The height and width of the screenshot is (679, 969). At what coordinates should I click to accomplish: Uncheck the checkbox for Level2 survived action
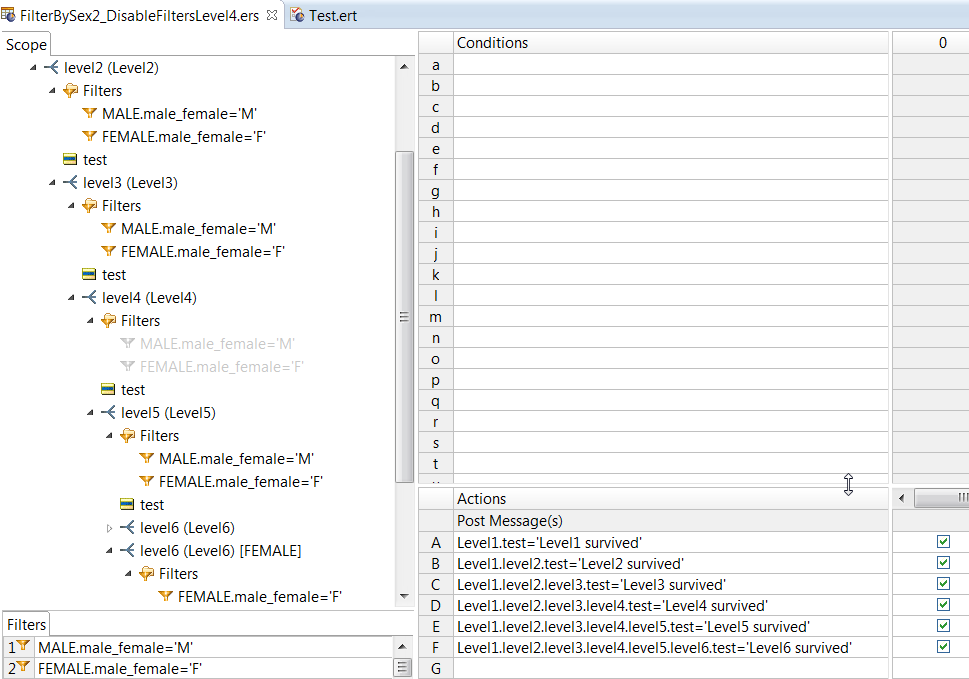(943, 563)
